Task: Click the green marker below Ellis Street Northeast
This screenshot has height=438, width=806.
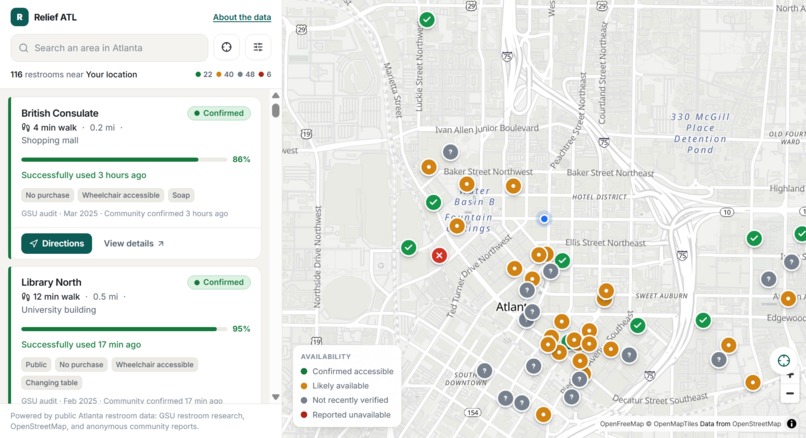Action: click(x=562, y=261)
